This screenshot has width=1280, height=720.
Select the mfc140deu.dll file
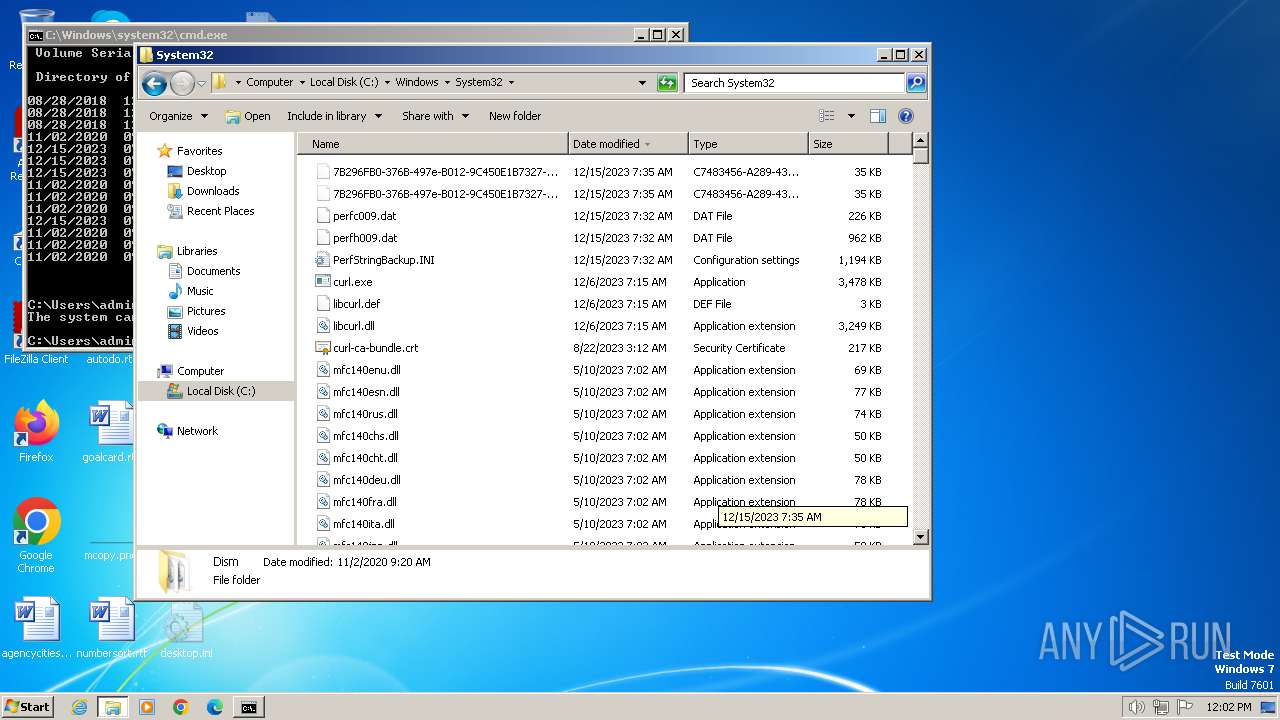pyautogui.click(x=366, y=480)
